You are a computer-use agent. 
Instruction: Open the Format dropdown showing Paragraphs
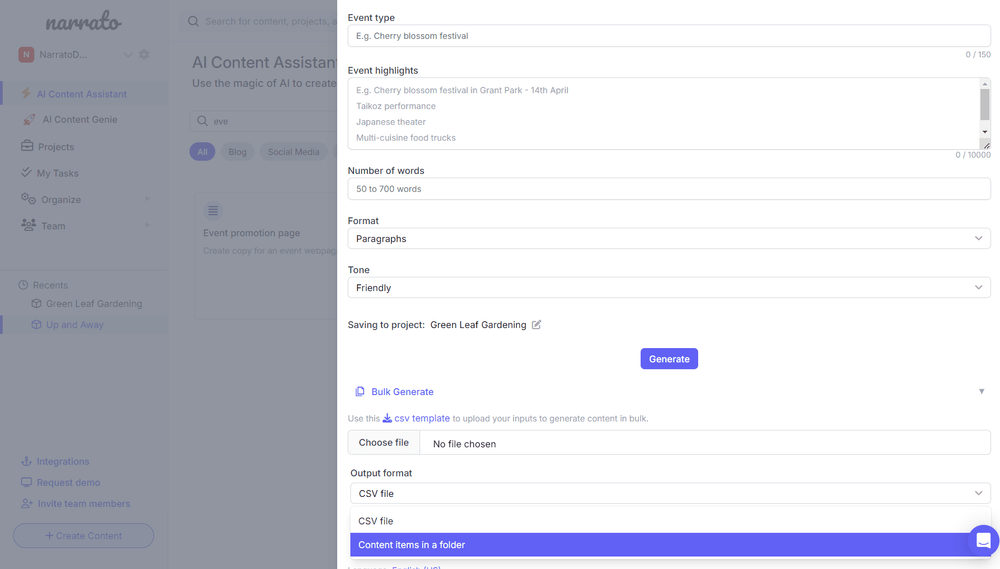[669, 239]
